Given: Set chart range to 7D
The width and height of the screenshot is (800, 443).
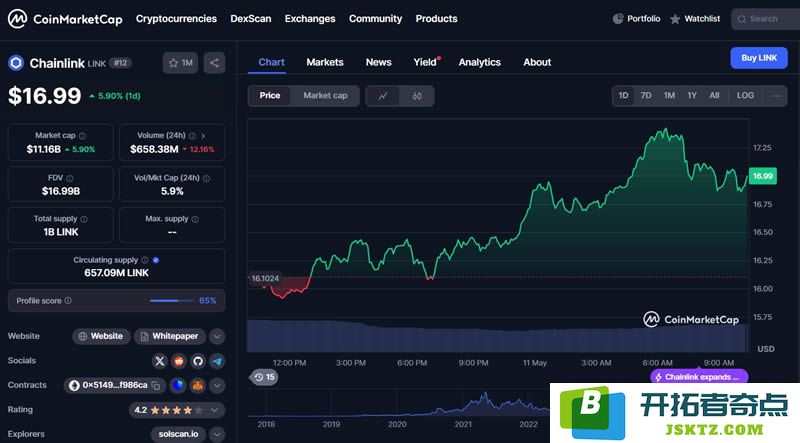Looking at the screenshot, I should click(x=646, y=95).
